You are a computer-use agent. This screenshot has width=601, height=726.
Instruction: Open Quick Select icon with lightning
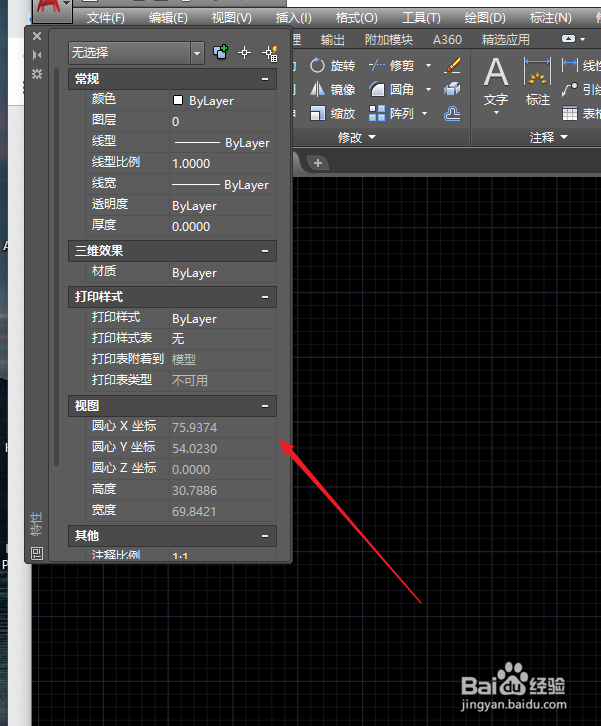tap(270, 53)
